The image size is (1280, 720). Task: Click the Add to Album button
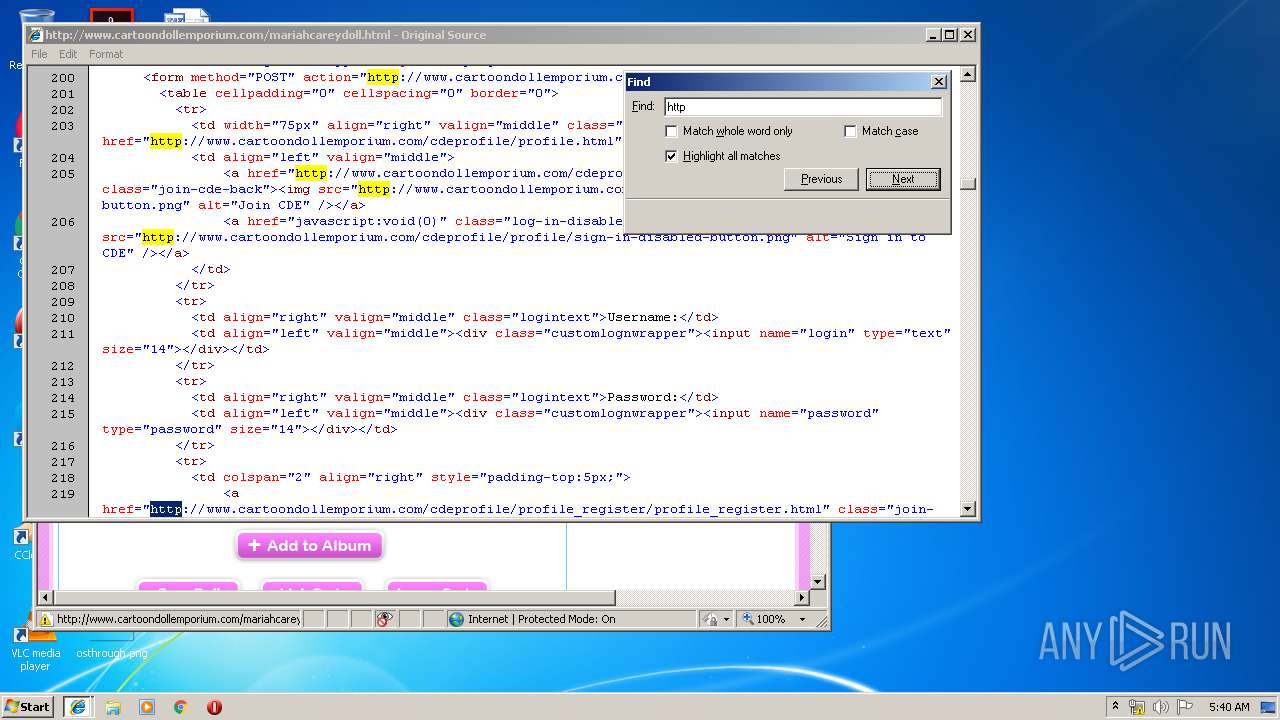[x=310, y=545]
